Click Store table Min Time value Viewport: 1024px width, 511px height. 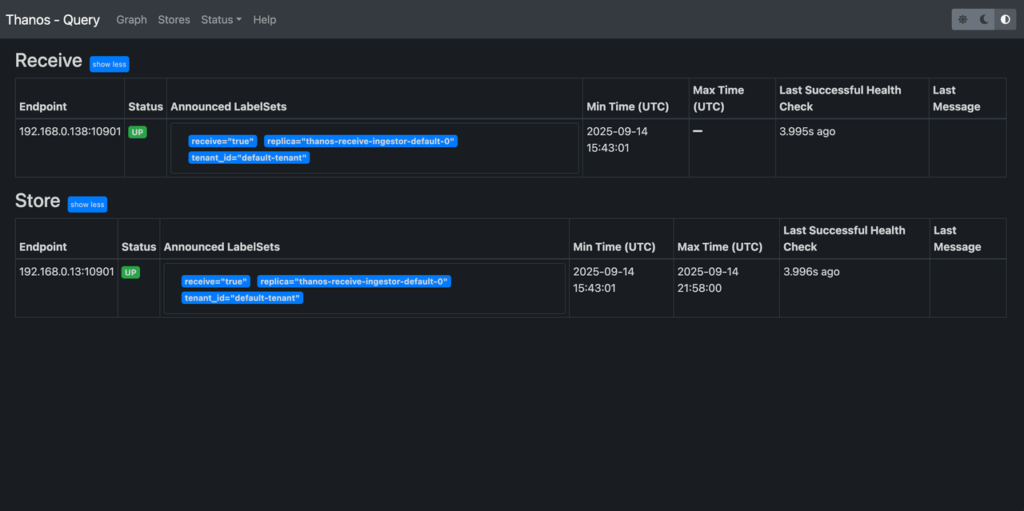603,280
